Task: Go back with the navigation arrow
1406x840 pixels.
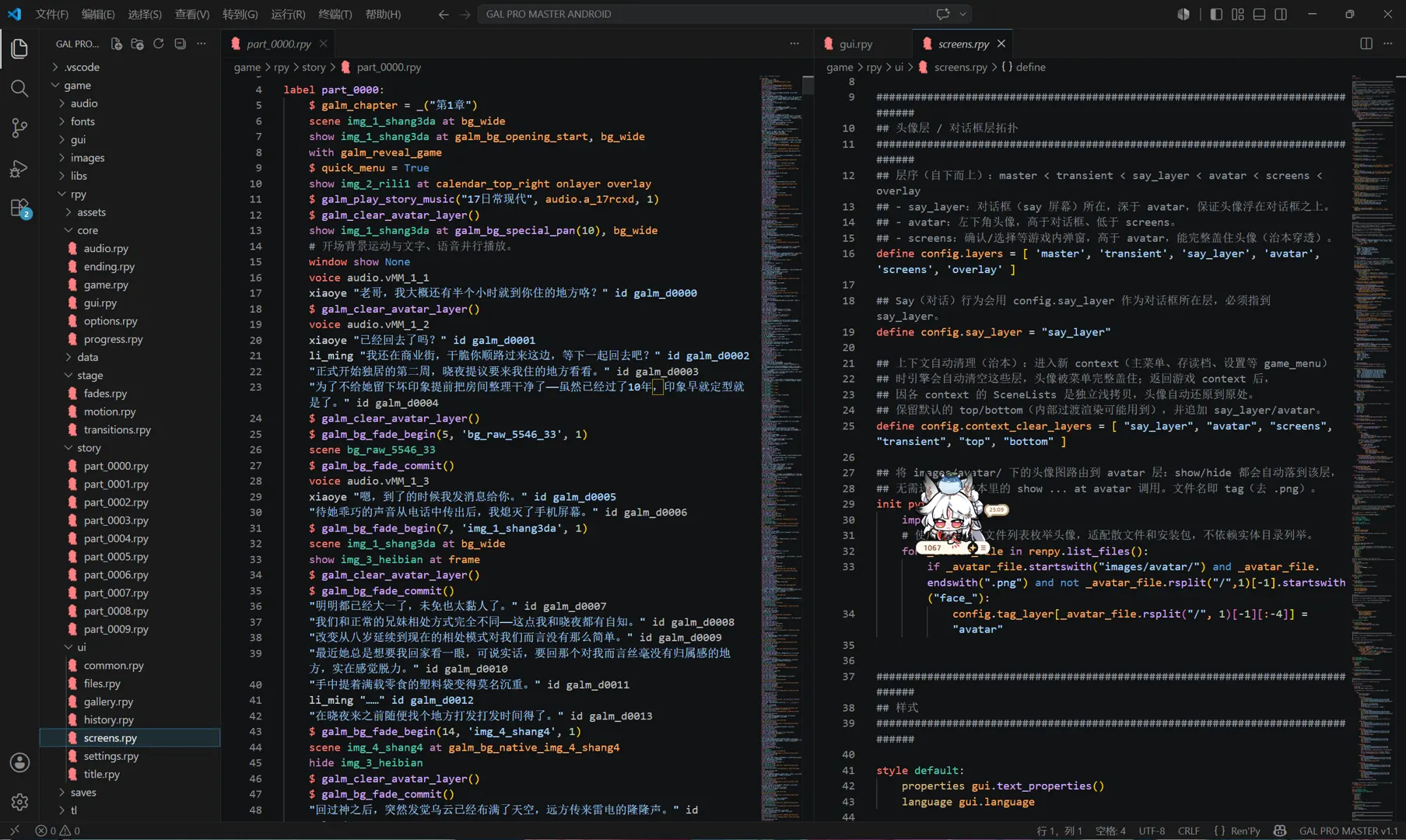Action: (443, 14)
